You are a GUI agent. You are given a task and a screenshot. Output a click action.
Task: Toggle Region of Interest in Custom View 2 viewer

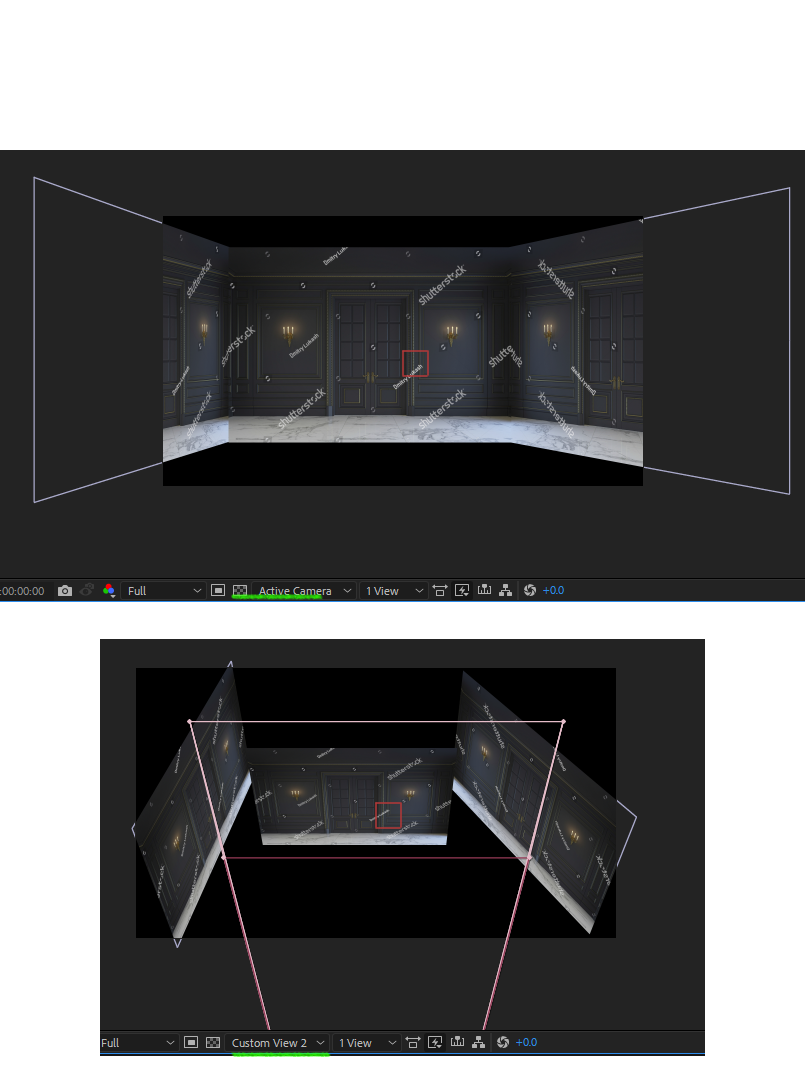191,1042
